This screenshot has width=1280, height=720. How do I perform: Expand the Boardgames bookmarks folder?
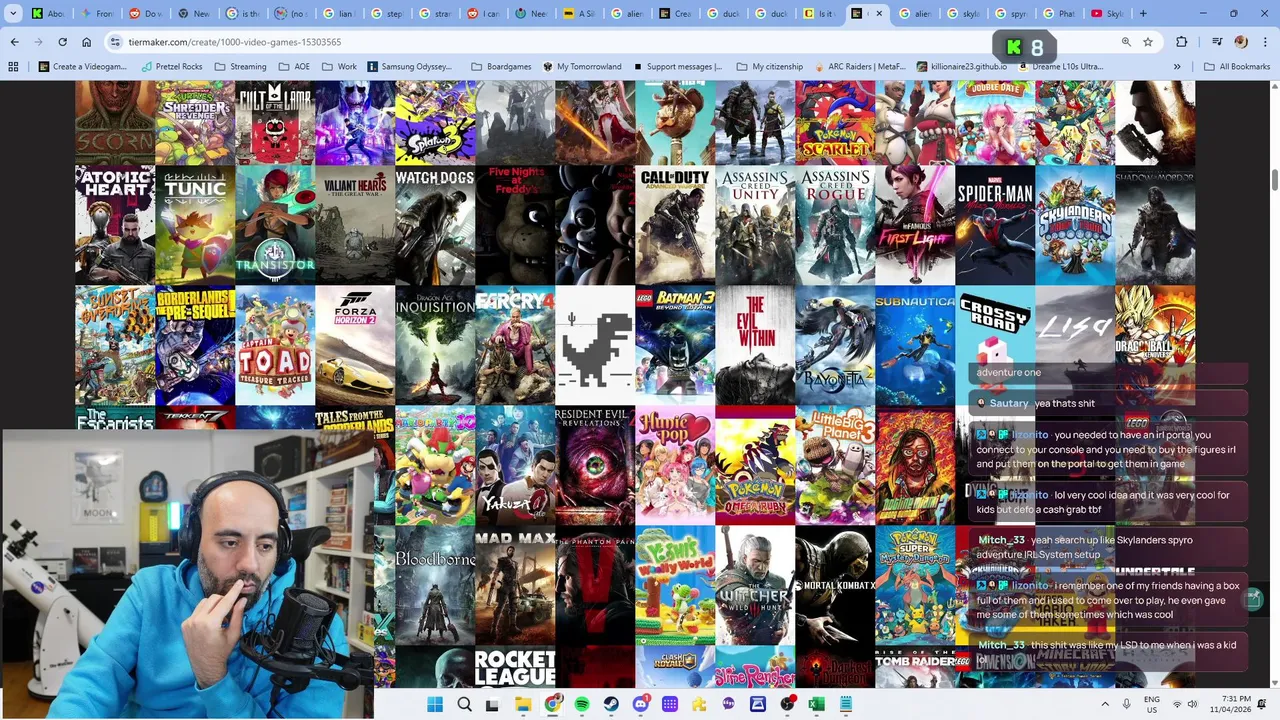coord(501,67)
